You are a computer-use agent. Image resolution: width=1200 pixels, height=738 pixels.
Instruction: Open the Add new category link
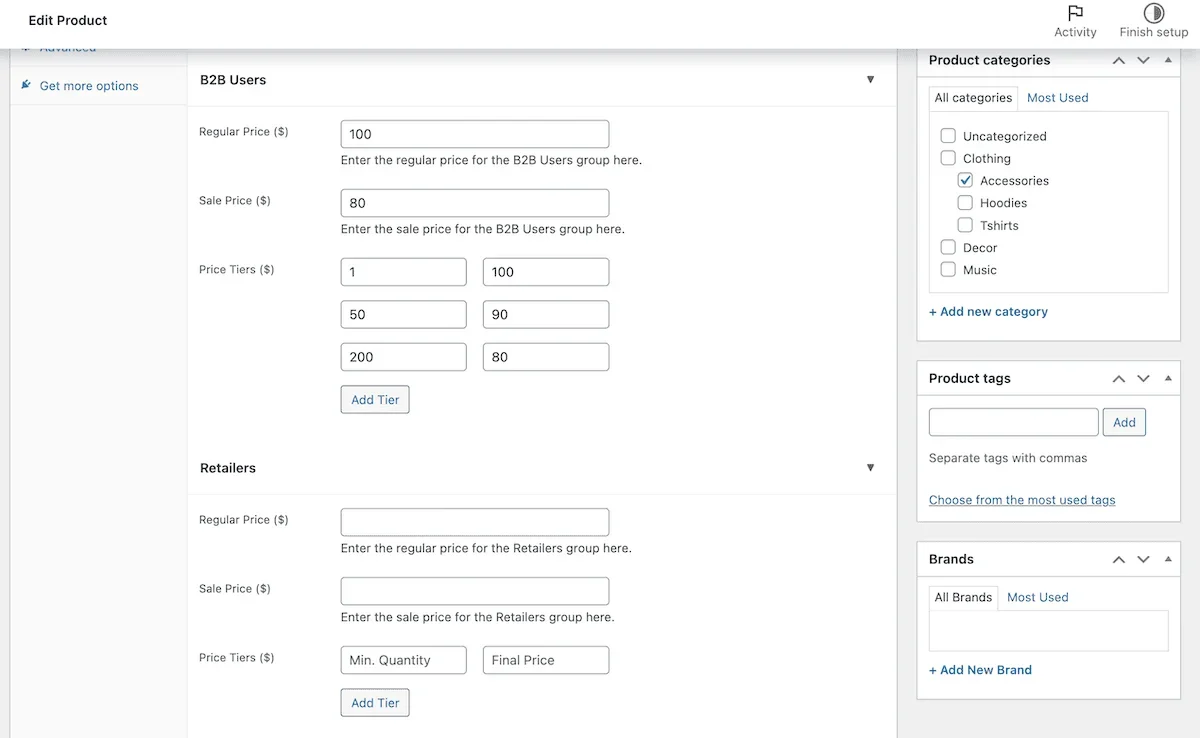coord(988,311)
